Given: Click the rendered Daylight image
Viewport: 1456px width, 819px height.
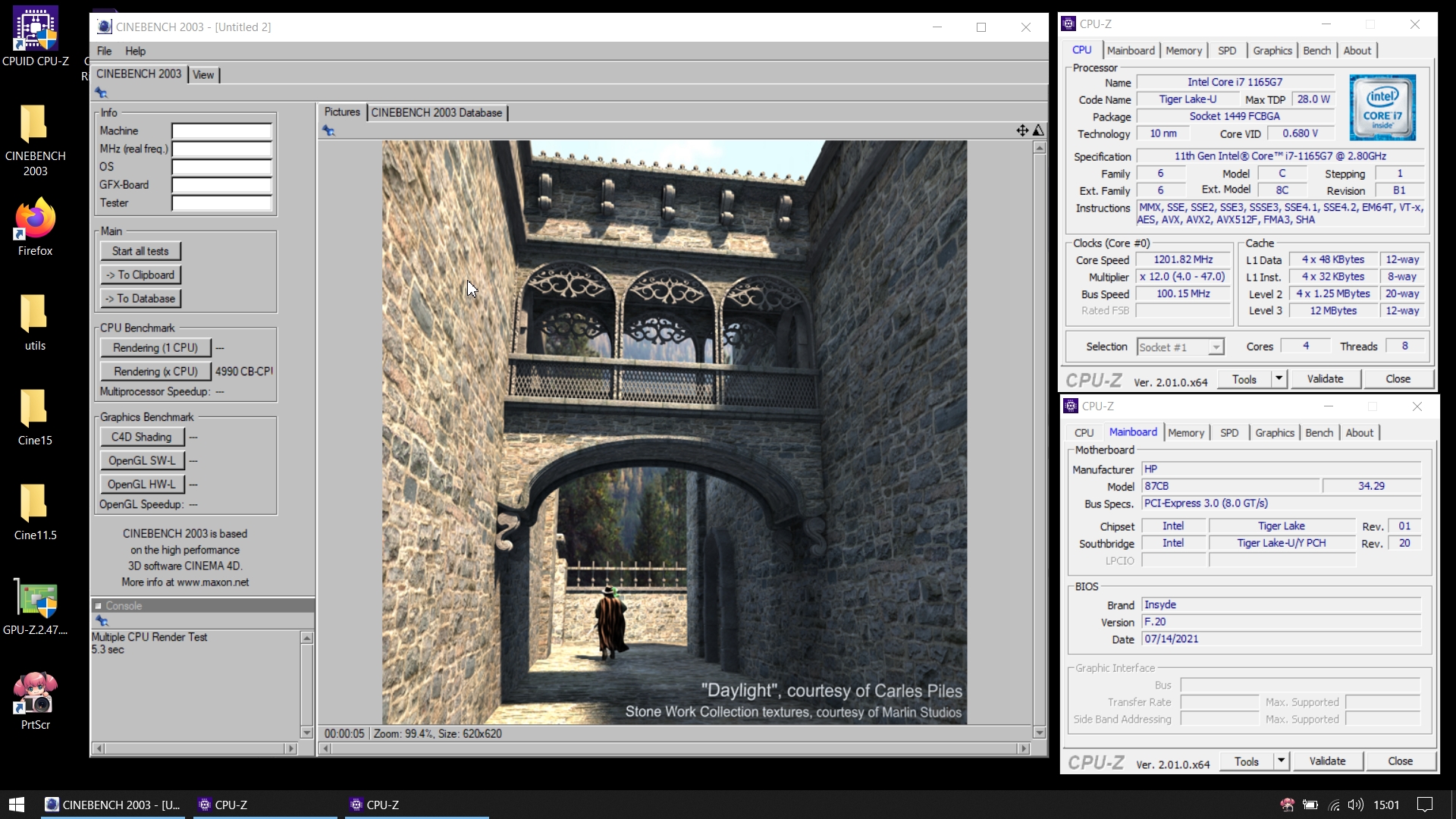Looking at the screenshot, I should tap(674, 432).
